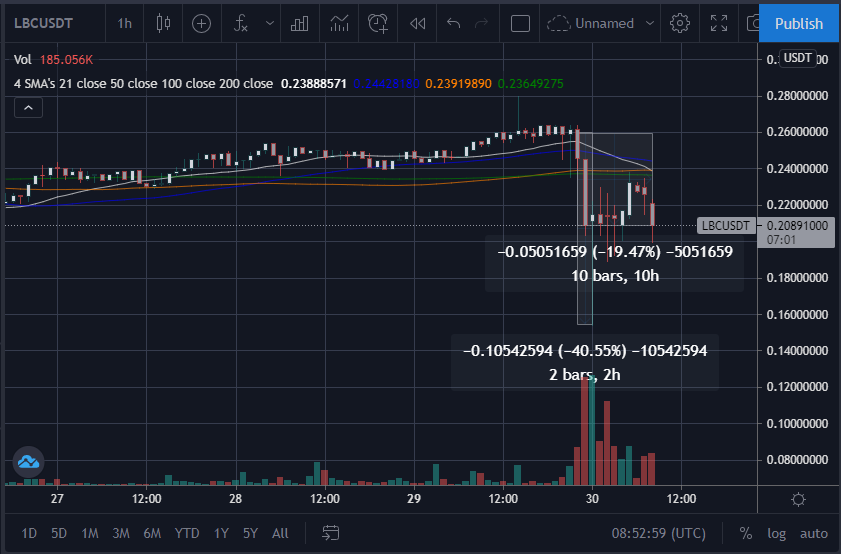Expand the layout dropdown beside Unnamed
Image resolution: width=841 pixels, height=554 pixels.
point(650,23)
